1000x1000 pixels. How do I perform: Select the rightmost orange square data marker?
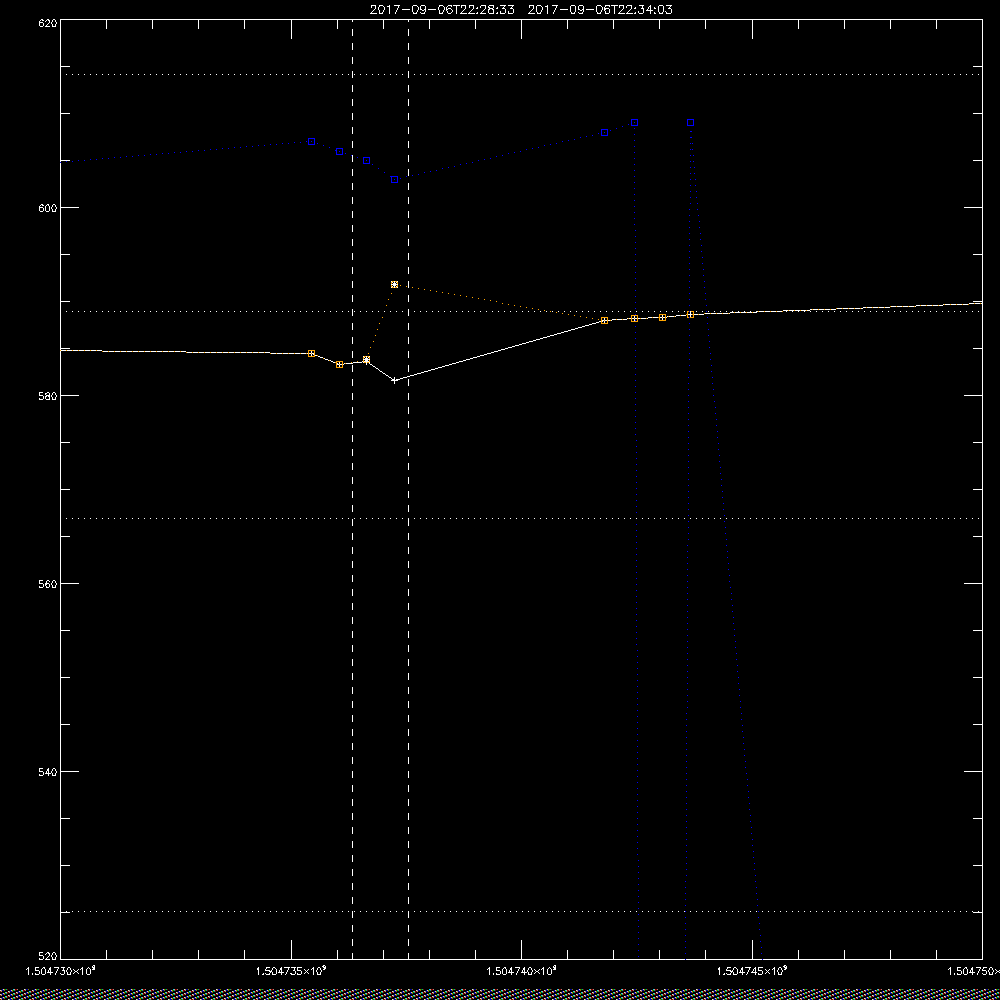tap(690, 314)
